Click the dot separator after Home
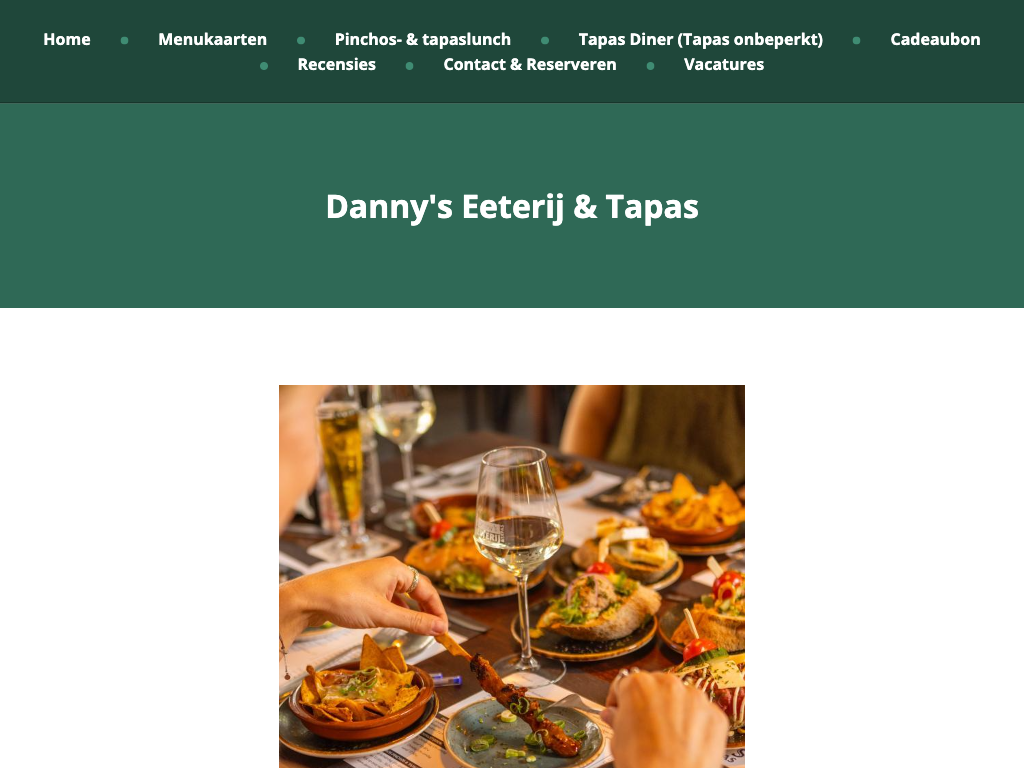This screenshot has width=1024, height=768. [x=125, y=40]
